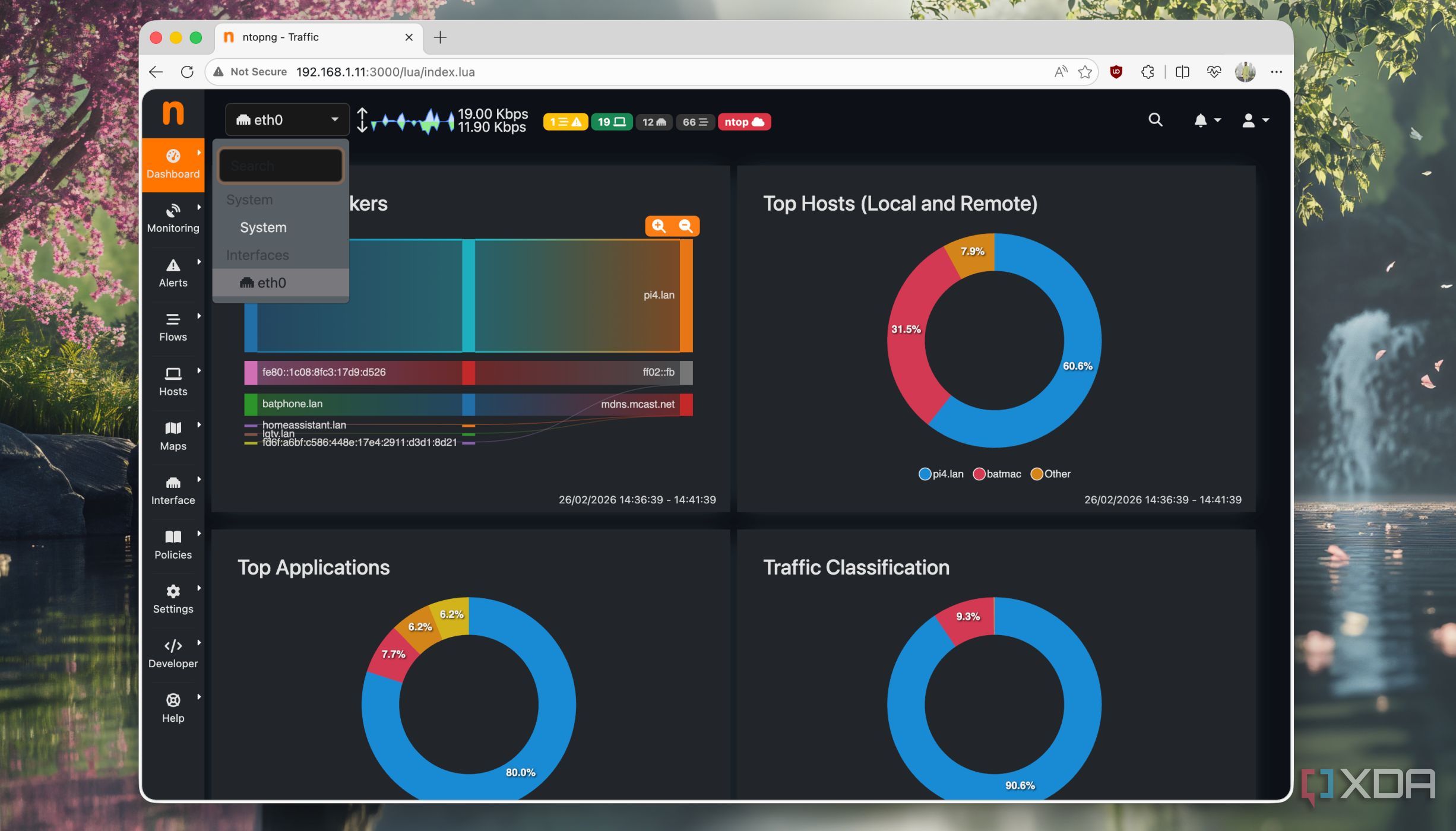1456x831 pixels.
Task: Click the browser address bar URL
Action: (x=385, y=72)
